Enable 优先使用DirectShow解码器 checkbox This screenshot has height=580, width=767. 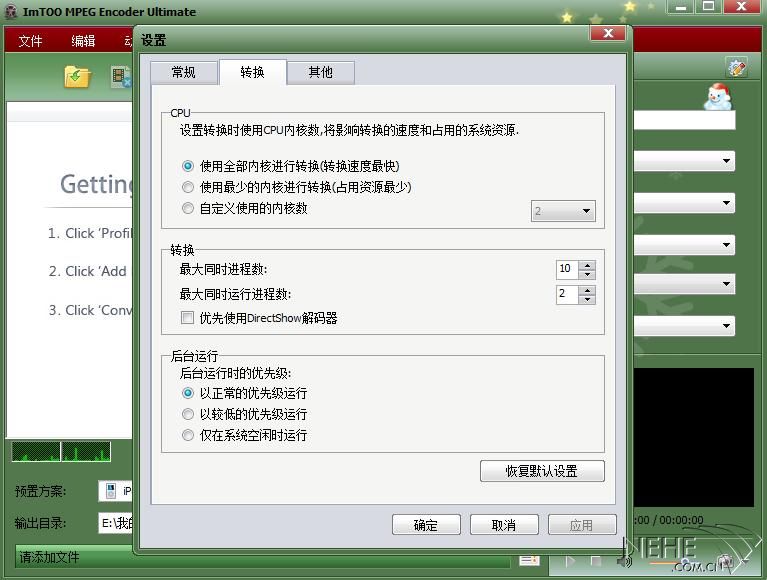click(x=188, y=318)
